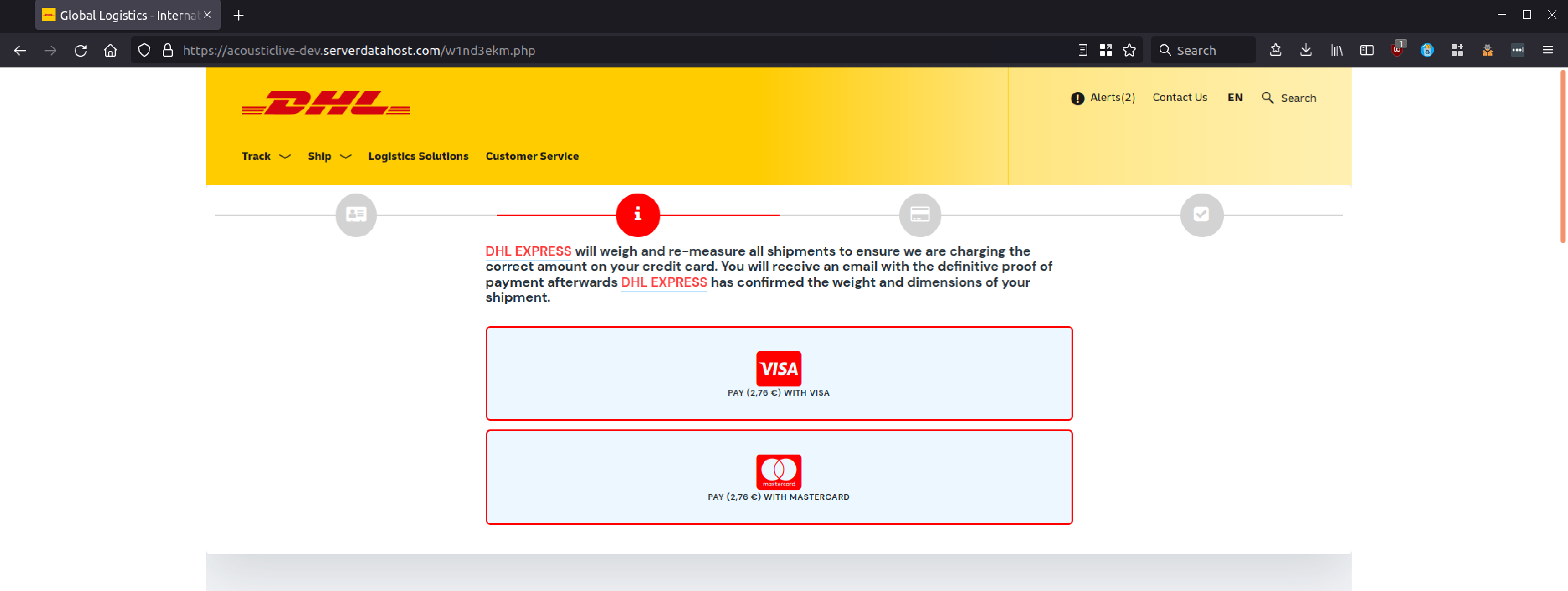
Task: Open a new browser tab
Action: coord(239,15)
